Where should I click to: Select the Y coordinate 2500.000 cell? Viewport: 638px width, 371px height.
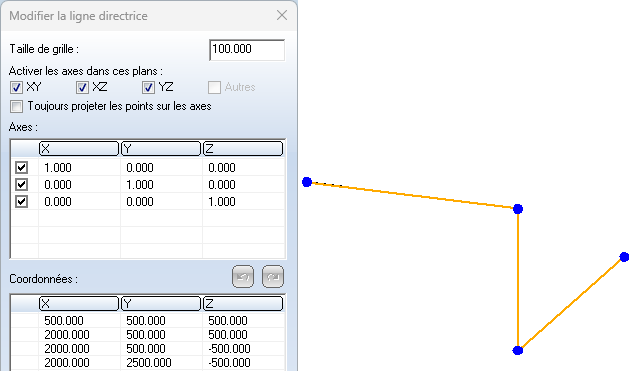(162, 362)
